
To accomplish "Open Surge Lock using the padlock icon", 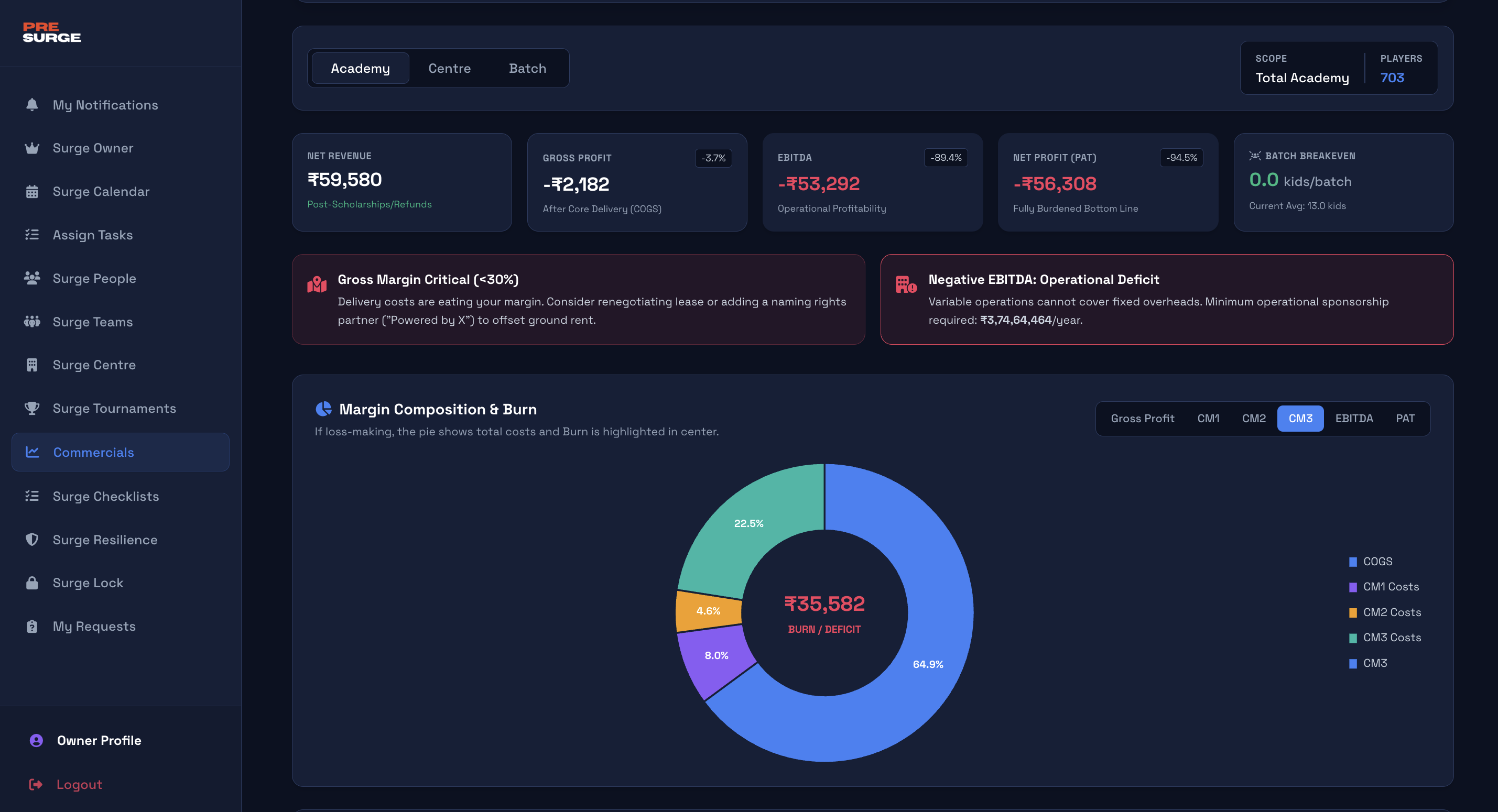I will pyautogui.click(x=32, y=583).
